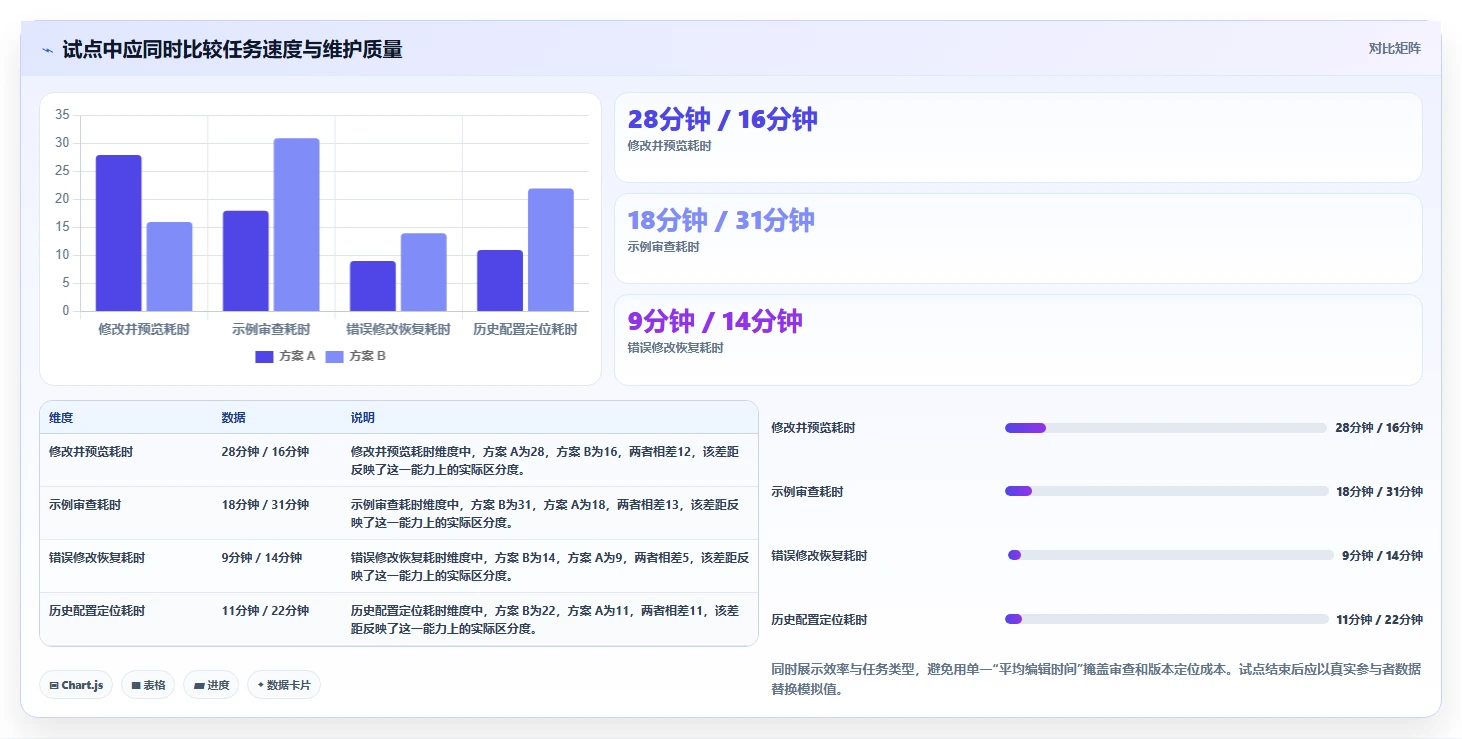Click description mentioning 两者相差12

(545, 461)
